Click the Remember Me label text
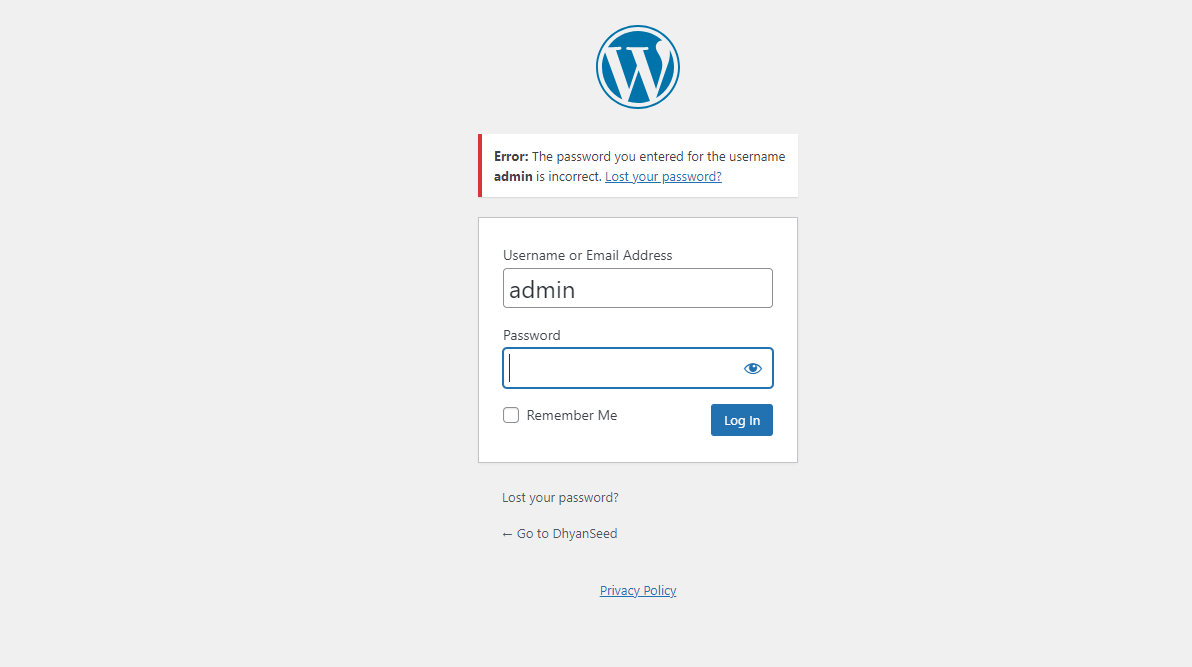The image size is (1192, 667). click(x=572, y=415)
